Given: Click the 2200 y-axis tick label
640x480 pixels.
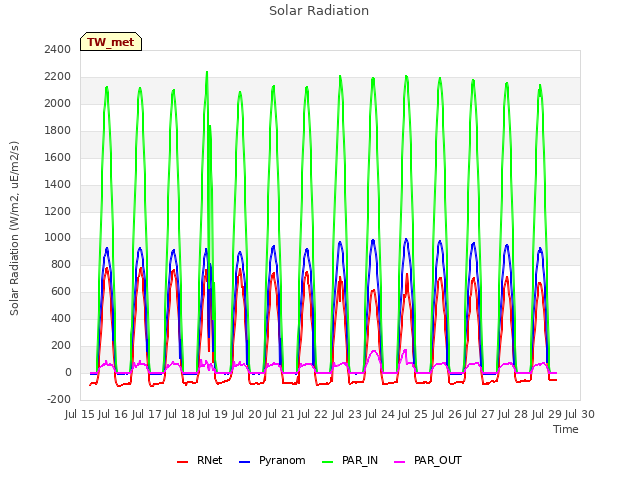Looking at the screenshot, I should coord(58,76).
